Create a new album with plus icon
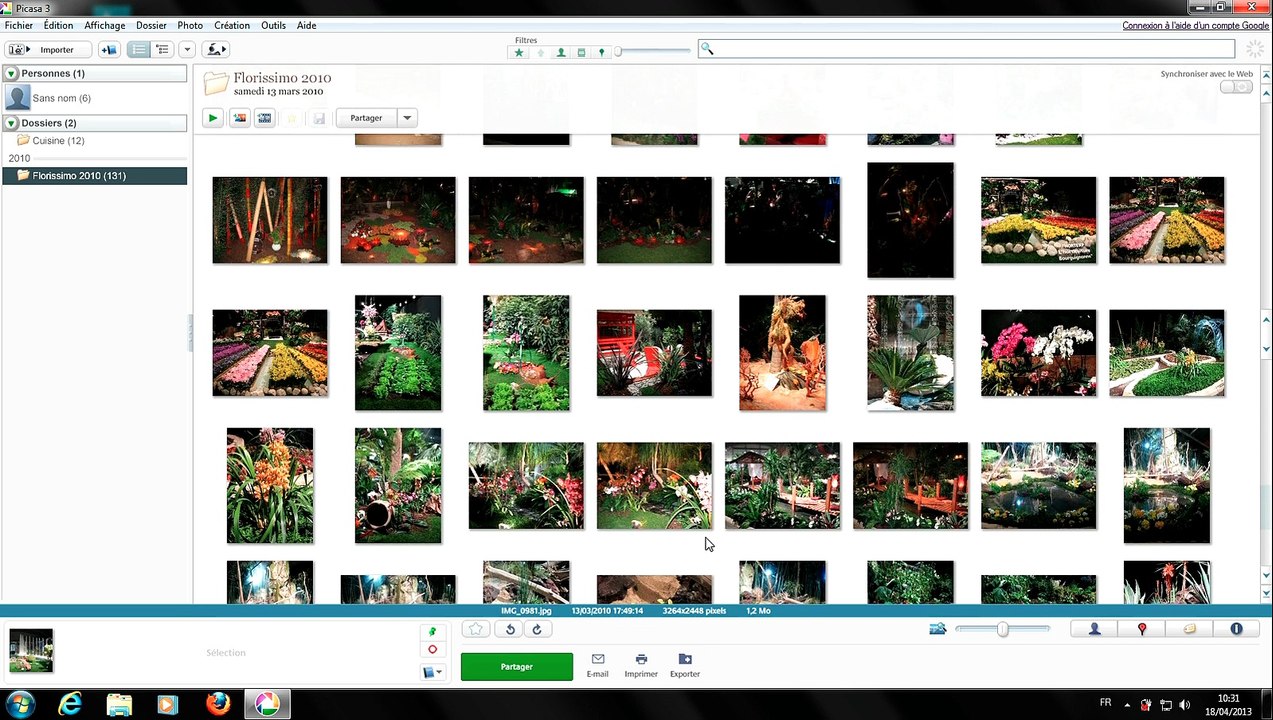 (109, 49)
